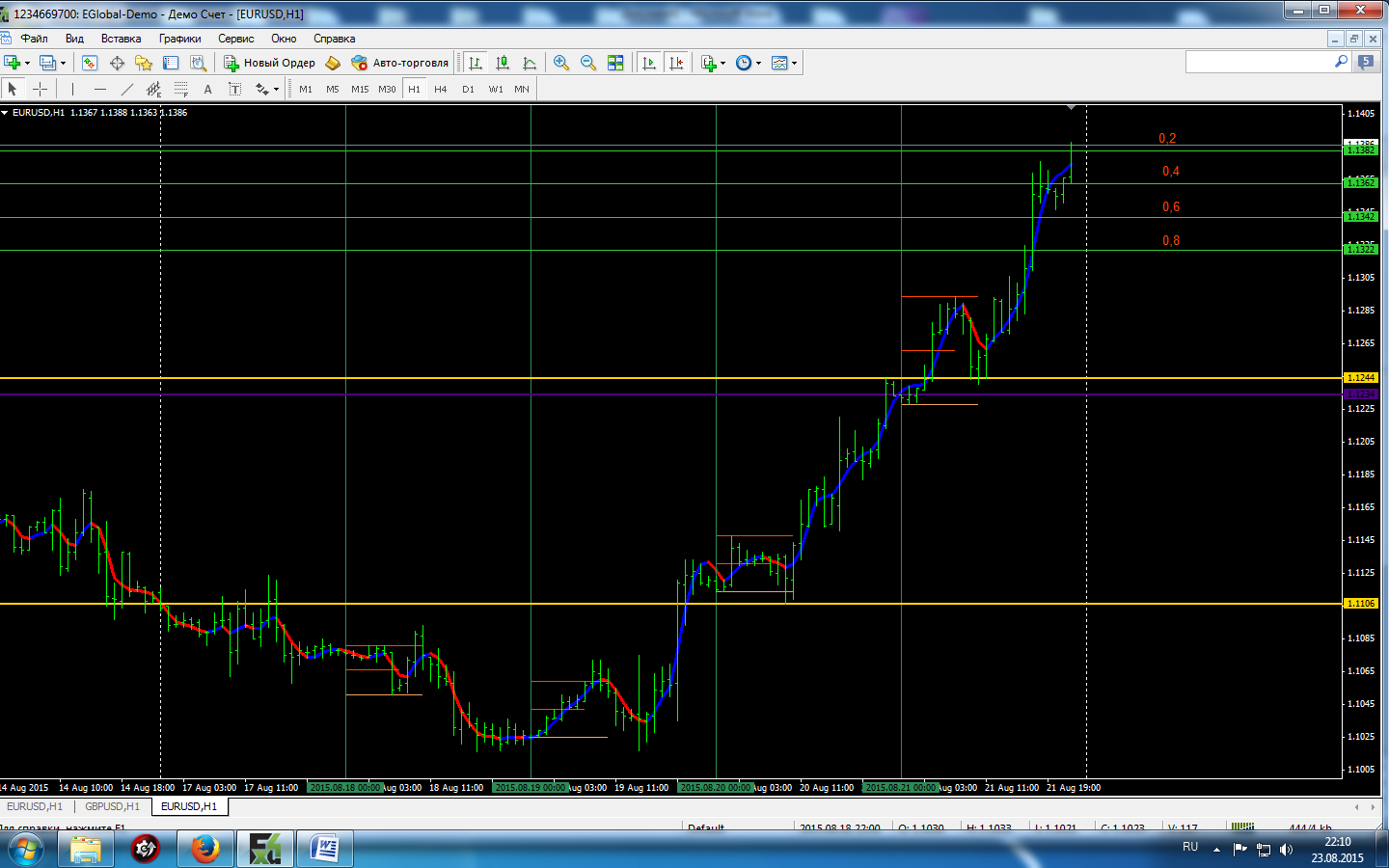
Task: Select the Crosshair cursor tool
Action: coord(40,89)
